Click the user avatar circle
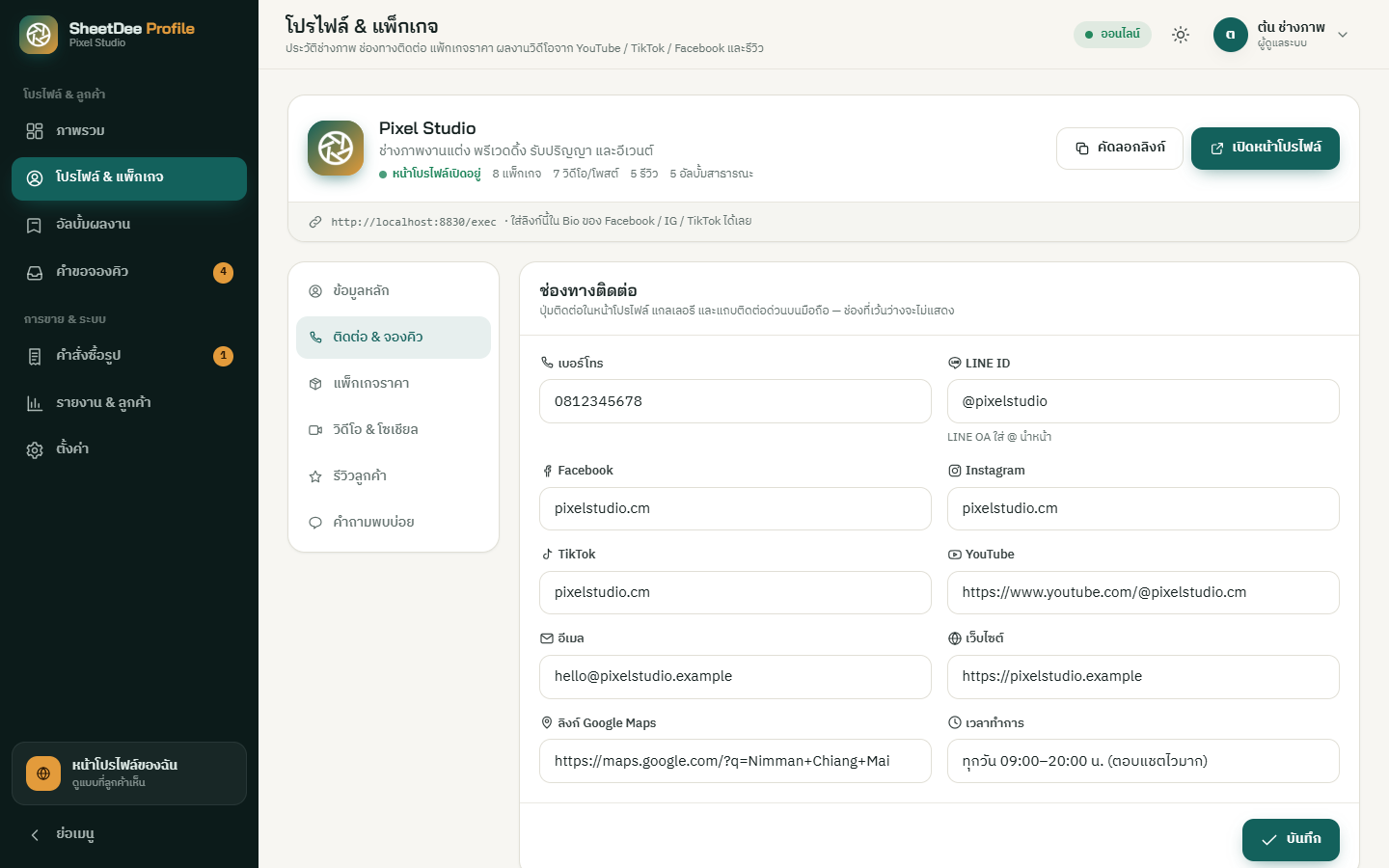 click(1231, 35)
